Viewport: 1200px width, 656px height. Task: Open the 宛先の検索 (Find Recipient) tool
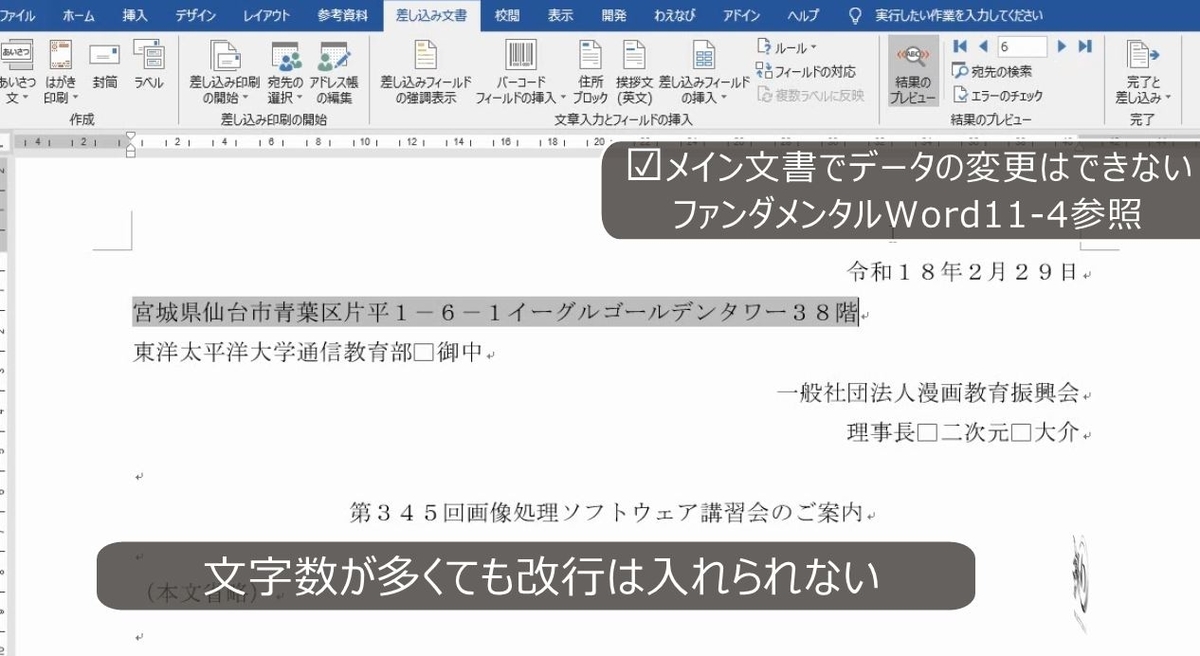991,68
